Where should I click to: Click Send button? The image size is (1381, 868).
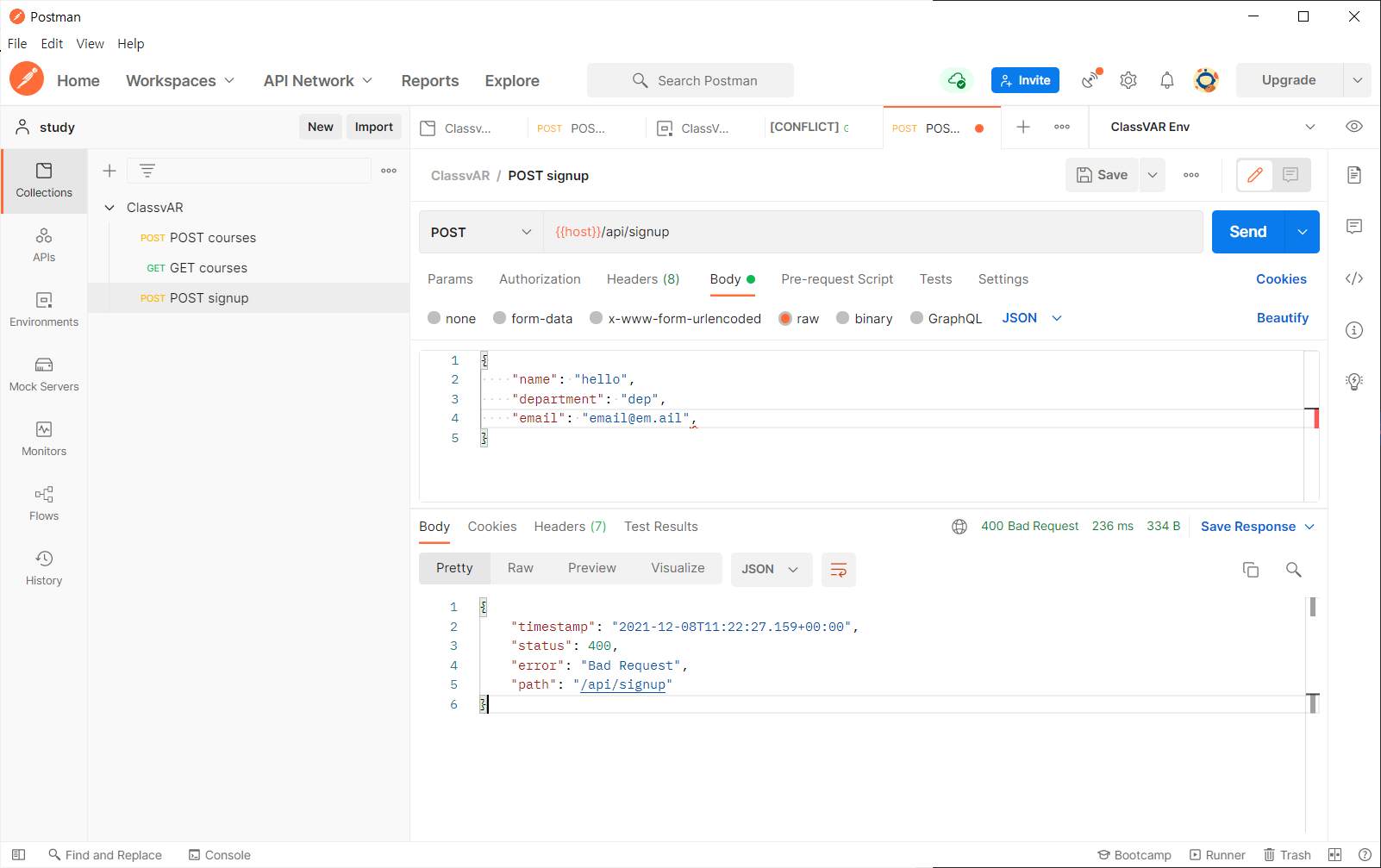click(1248, 232)
